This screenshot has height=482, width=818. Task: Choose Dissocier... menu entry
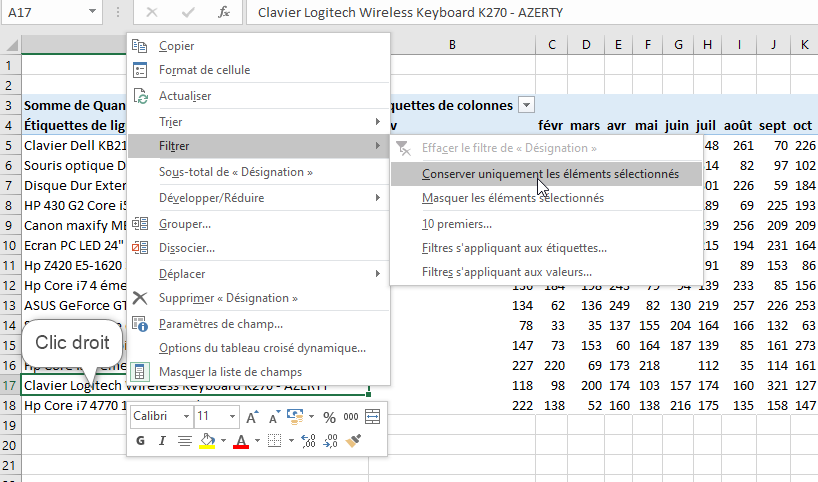(x=258, y=248)
